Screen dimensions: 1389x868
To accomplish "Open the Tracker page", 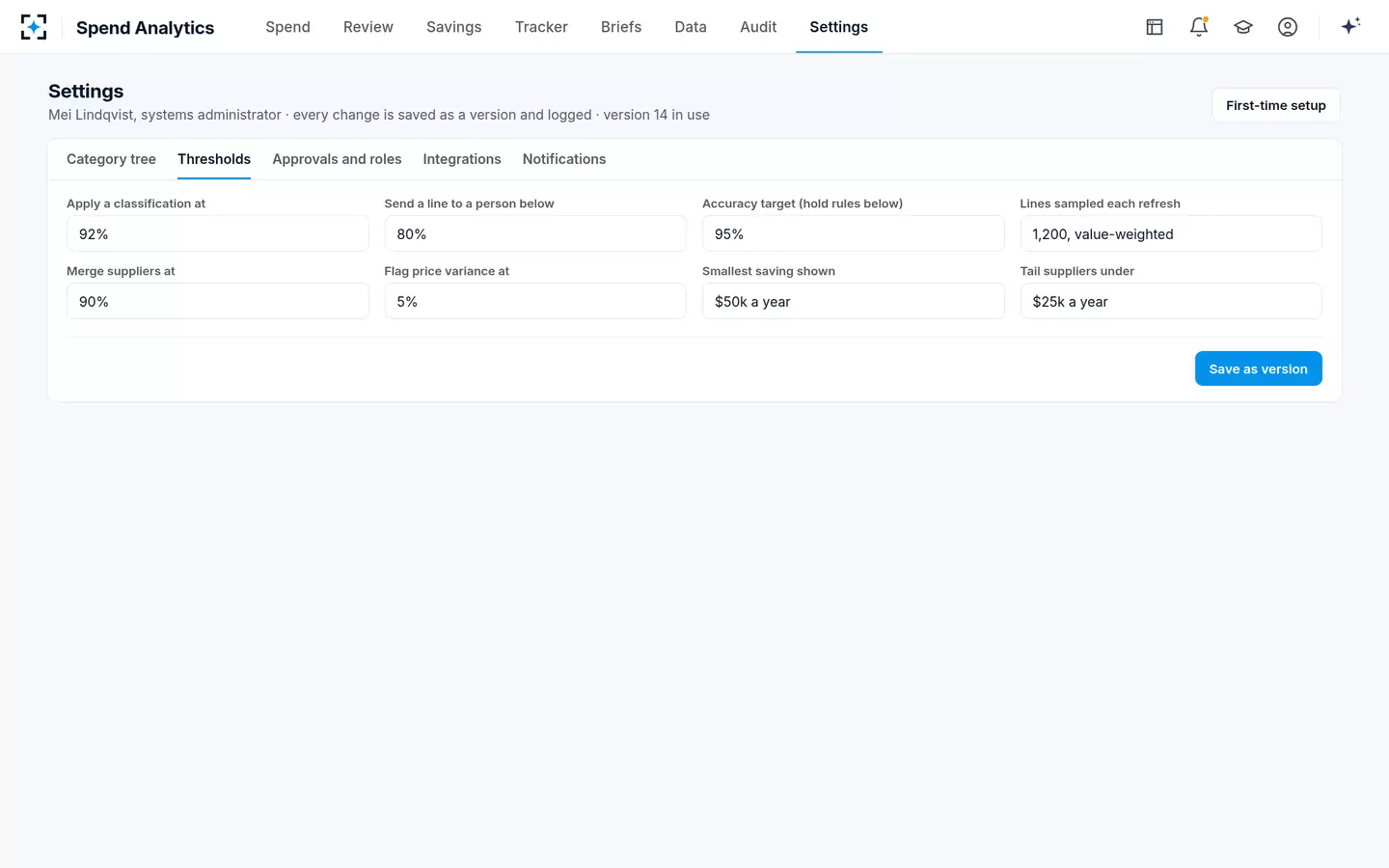I will click(x=541, y=27).
